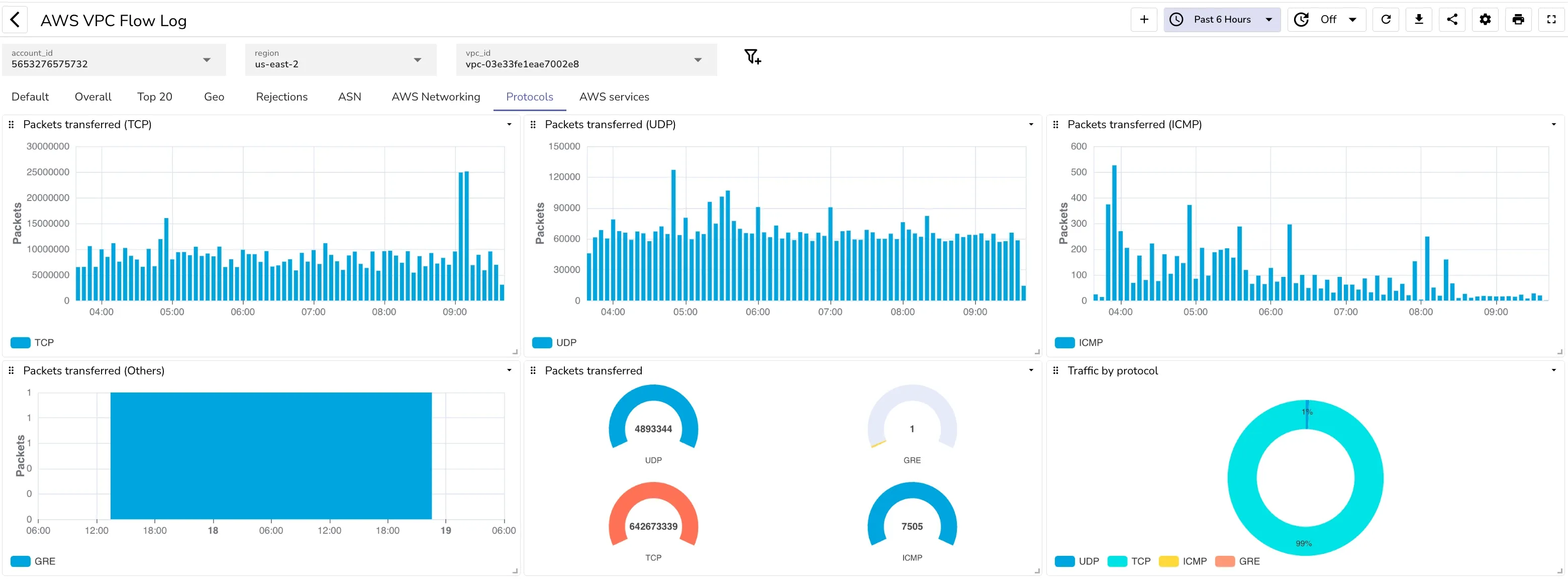The width and height of the screenshot is (1568, 587).
Task: Click the plus add panel icon
Action: (1144, 20)
